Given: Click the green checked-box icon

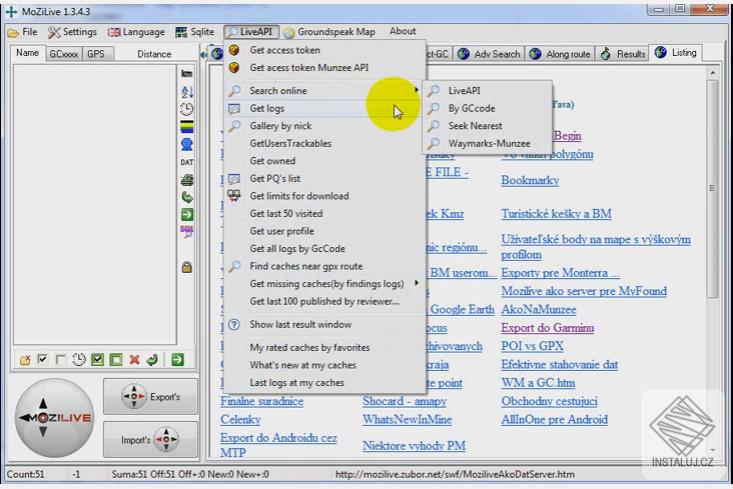Looking at the screenshot, I should [97, 360].
